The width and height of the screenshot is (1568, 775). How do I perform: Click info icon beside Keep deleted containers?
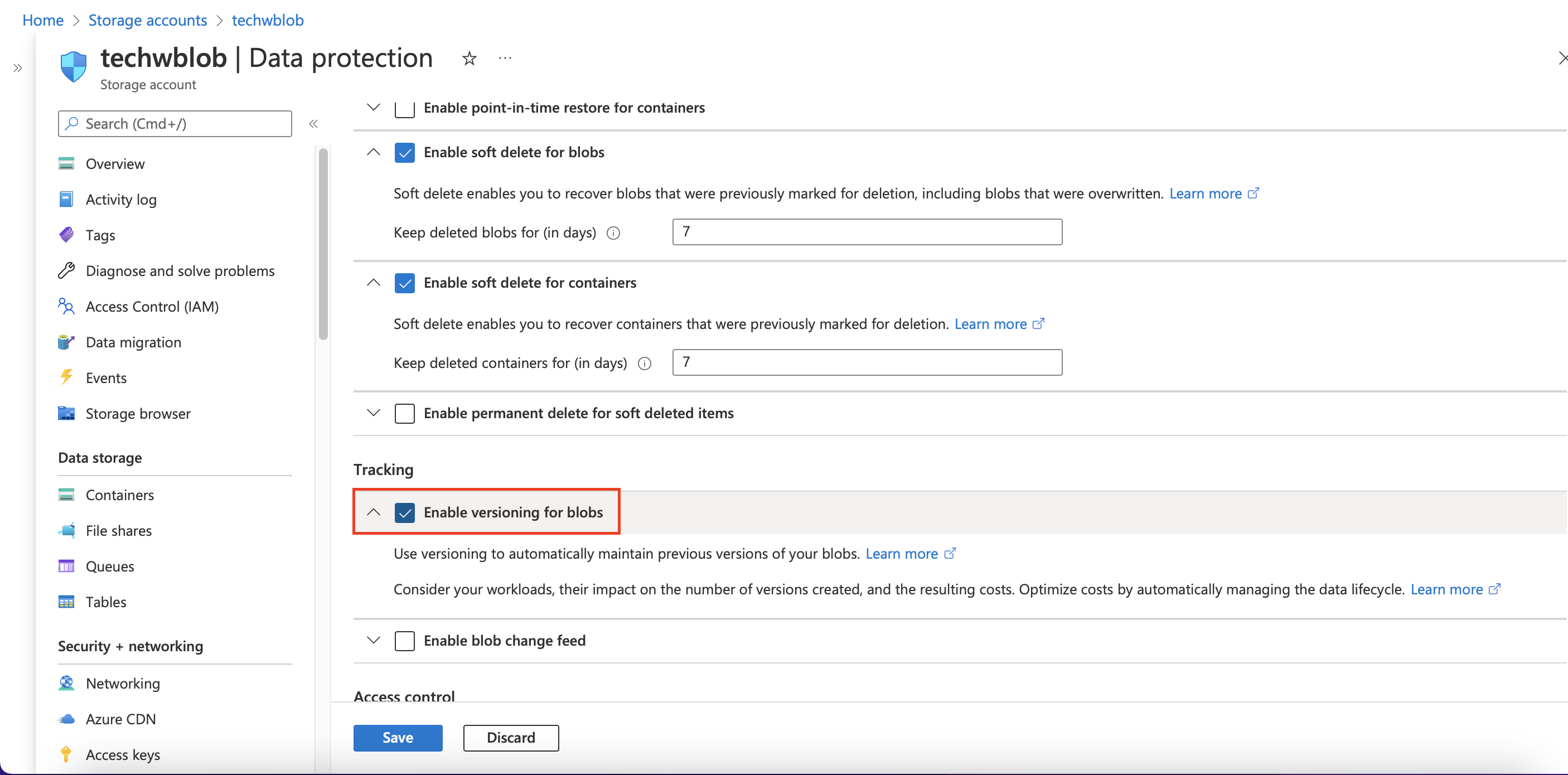(645, 364)
